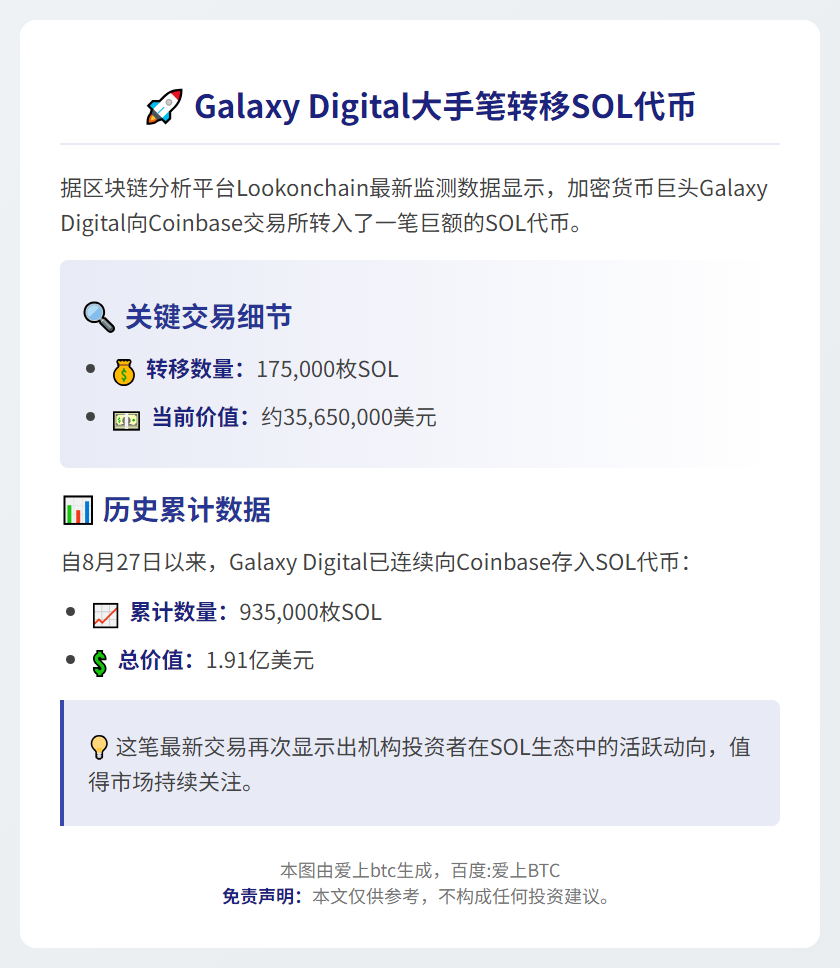Click the 免责声明 bold label in footer
Image resolution: width=840 pixels, height=968 pixels.
point(262,896)
